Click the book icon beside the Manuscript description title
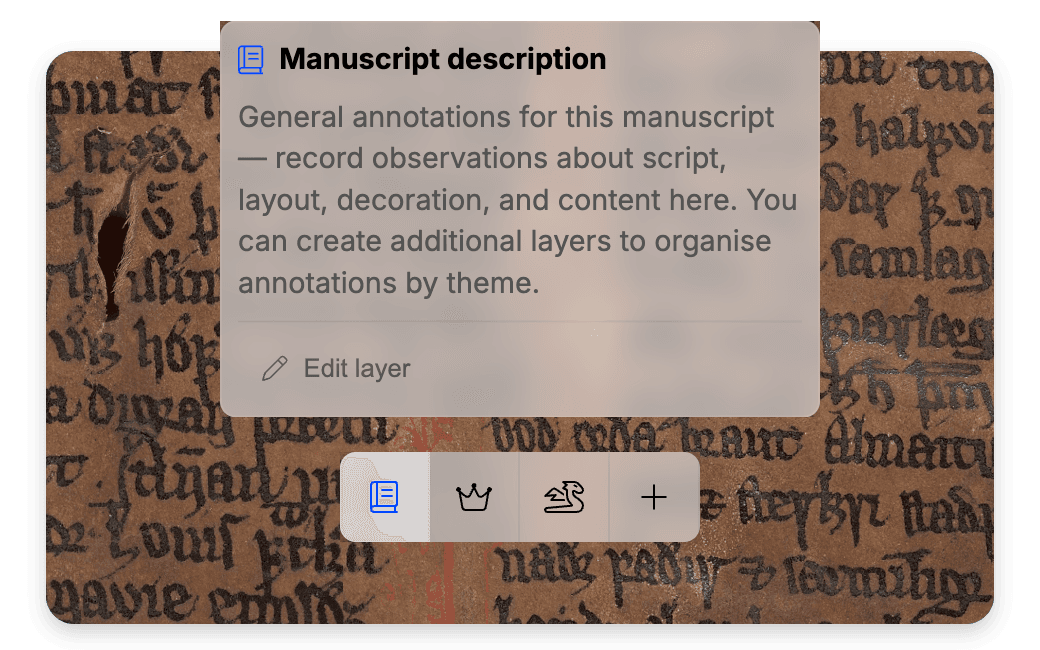The height and width of the screenshot is (650, 1040). pyautogui.click(x=251, y=59)
